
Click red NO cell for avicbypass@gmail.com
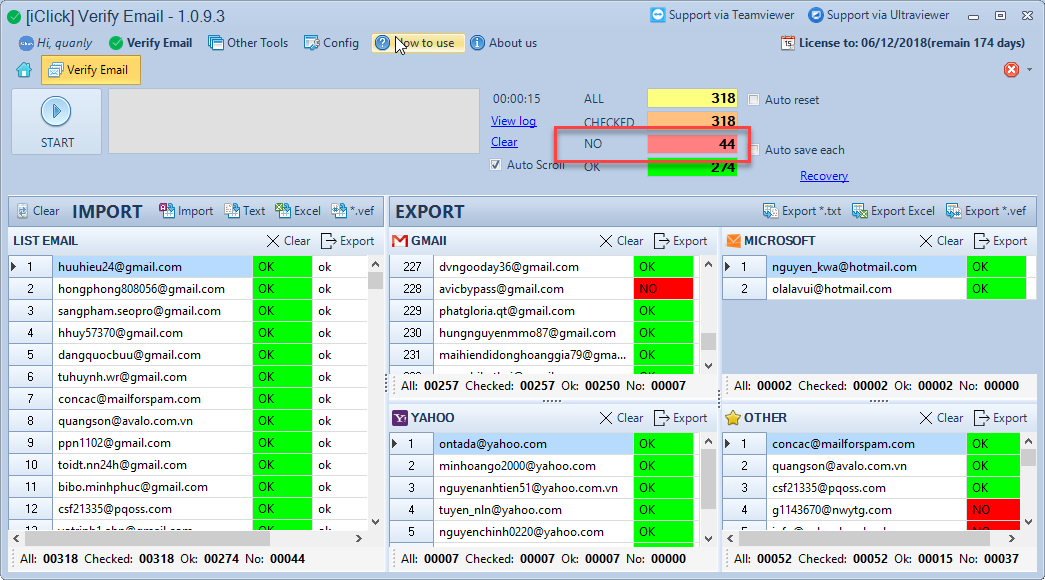pos(663,289)
